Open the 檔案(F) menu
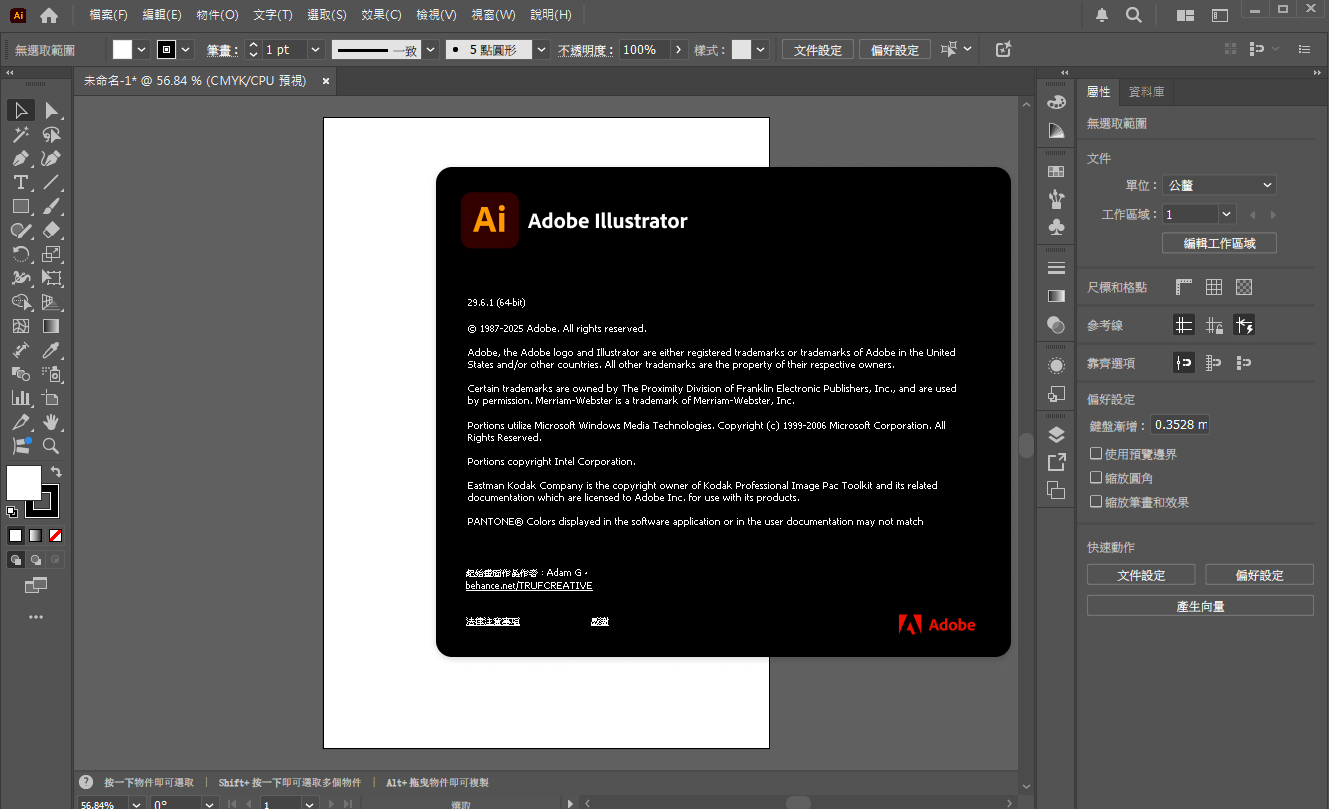 click(x=108, y=15)
